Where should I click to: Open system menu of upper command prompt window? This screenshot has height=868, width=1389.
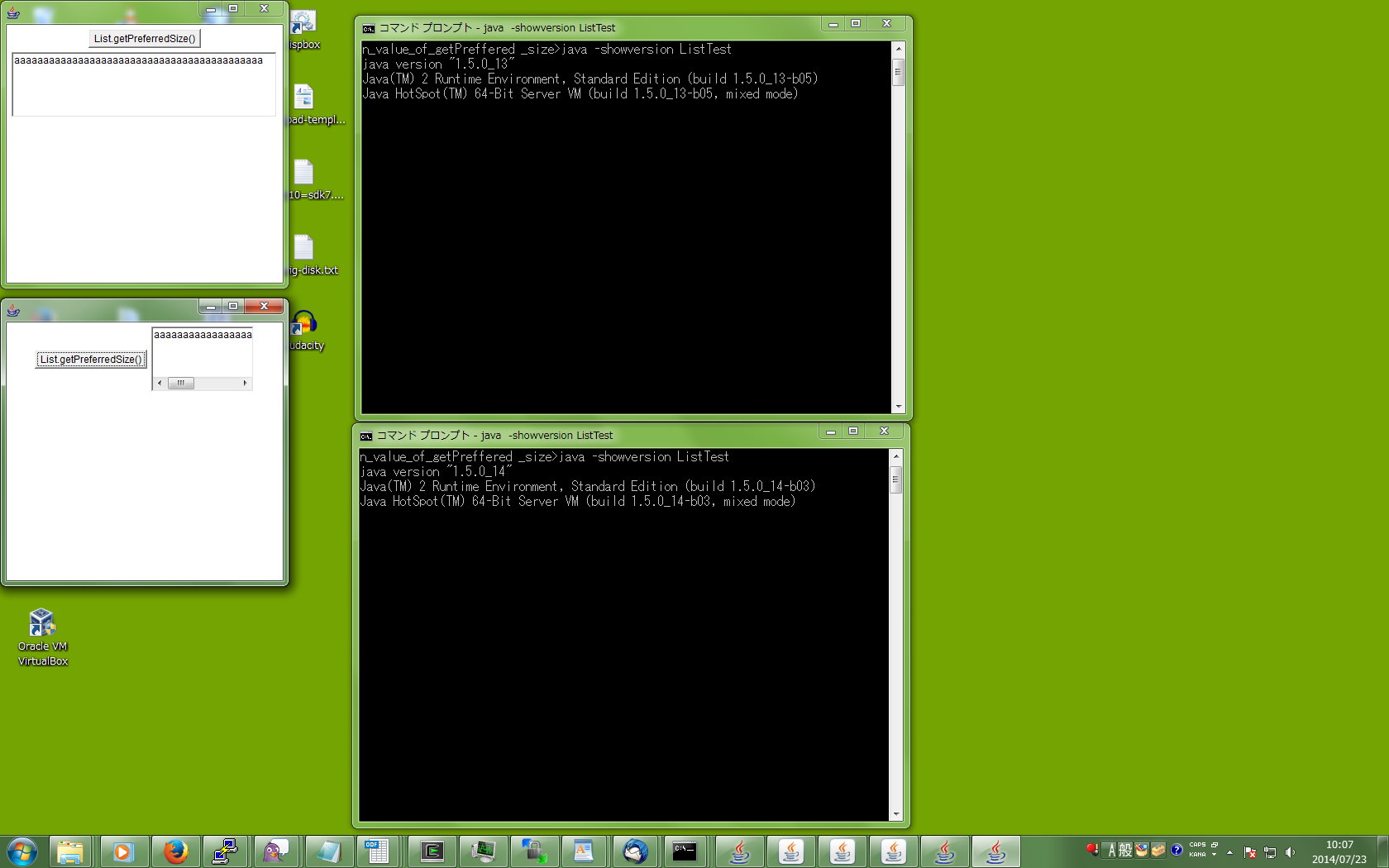[x=369, y=28]
